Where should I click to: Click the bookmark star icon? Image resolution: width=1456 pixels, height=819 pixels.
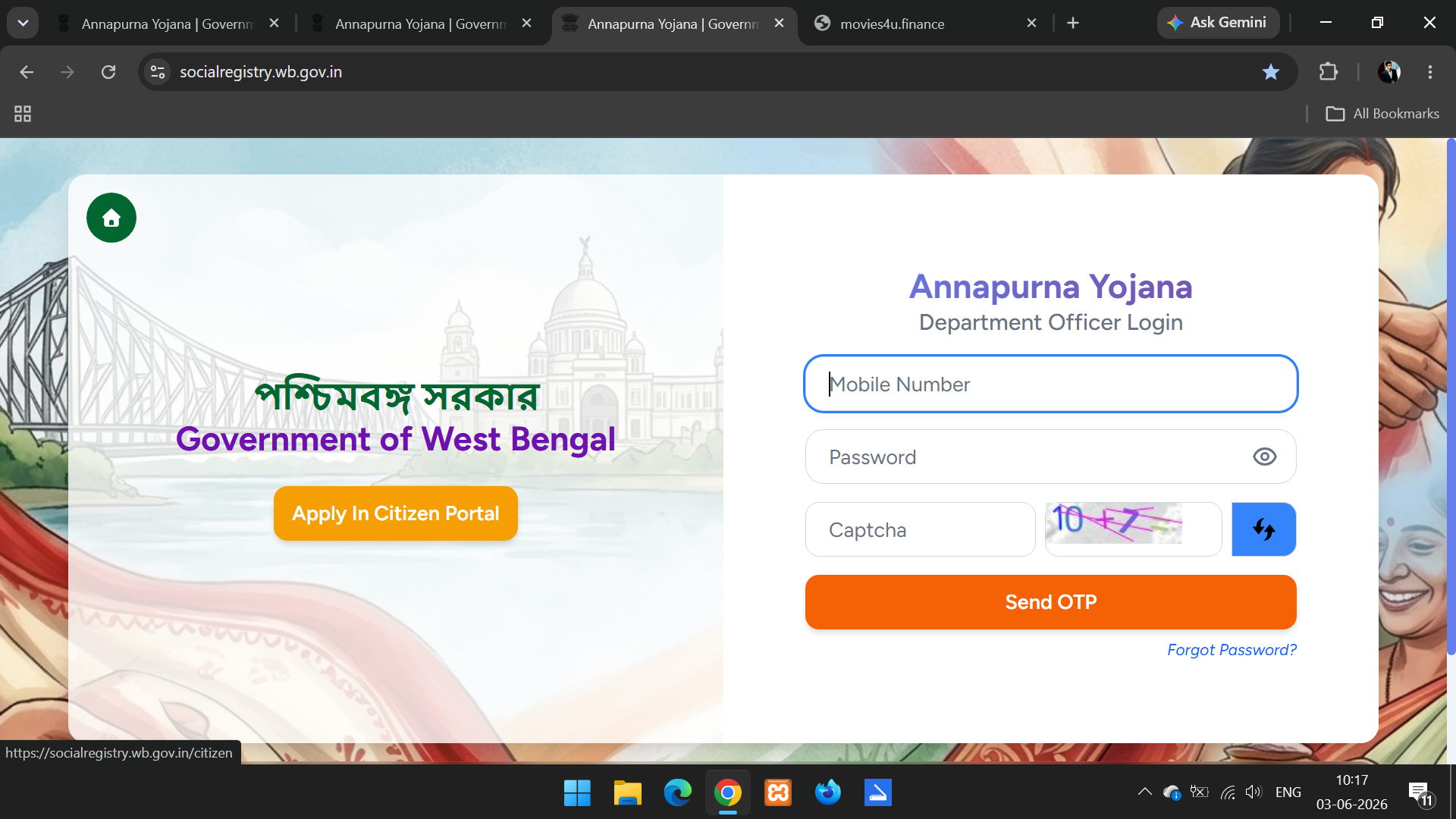[x=1271, y=72]
